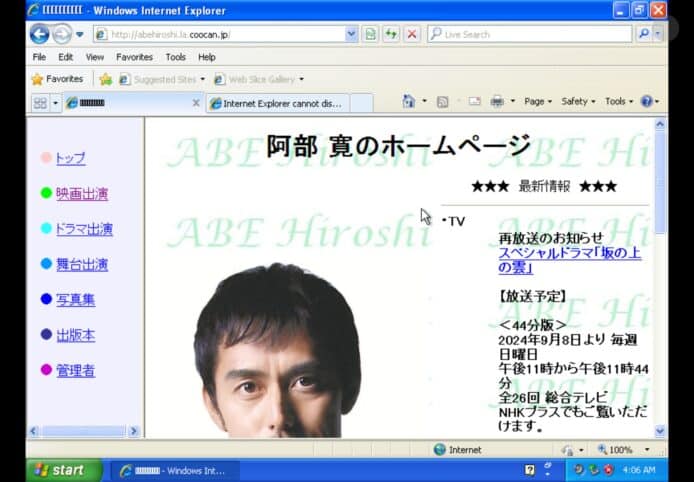
Task: Open the Tools menu in menu bar
Action: coord(175,57)
